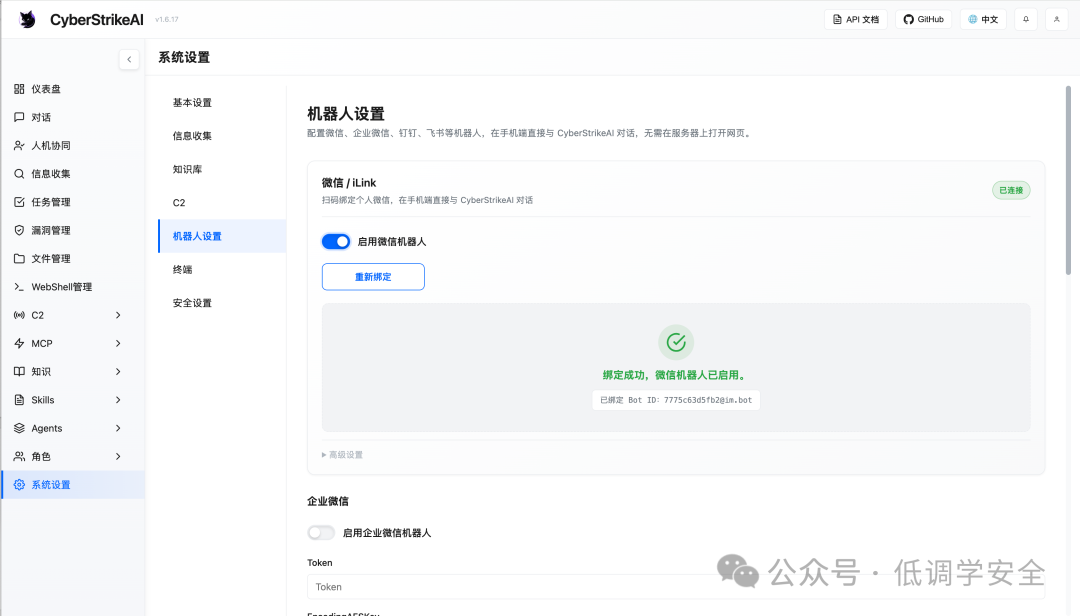The width and height of the screenshot is (1080, 616).
Task: Click the CyberStrikeAI logo icon
Action: [28, 19]
